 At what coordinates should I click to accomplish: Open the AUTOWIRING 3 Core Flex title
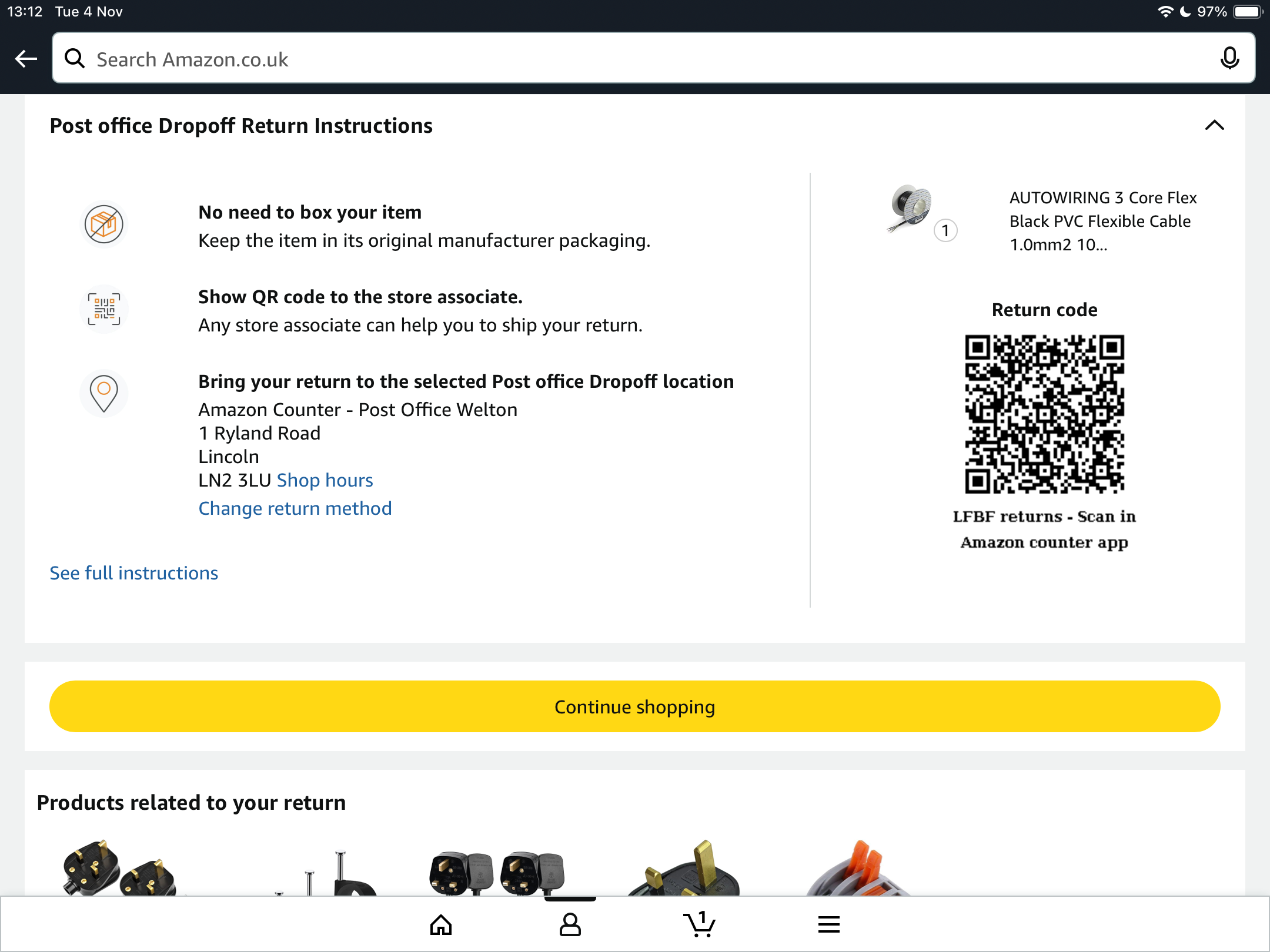point(1103,221)
